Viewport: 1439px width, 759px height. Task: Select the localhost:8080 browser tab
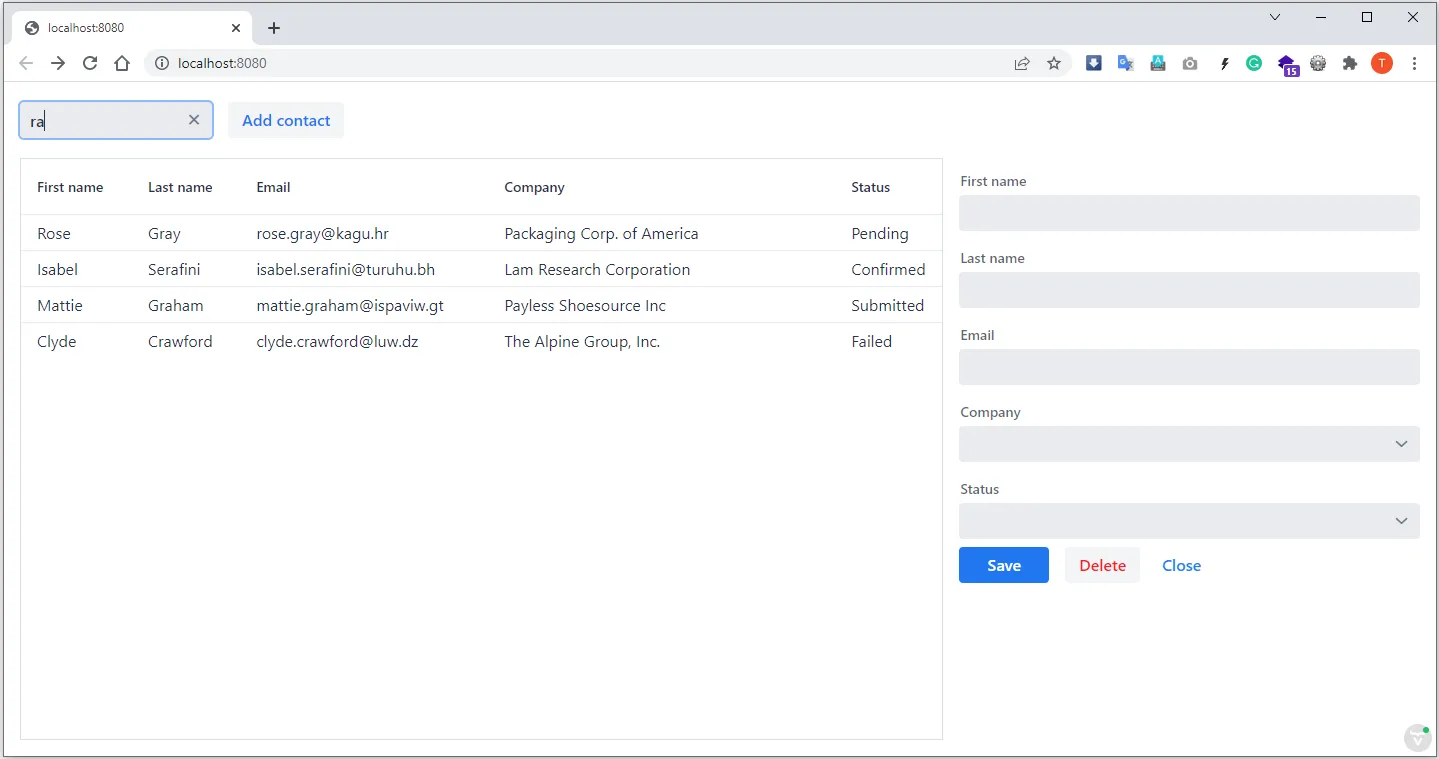tap(120, 28)
